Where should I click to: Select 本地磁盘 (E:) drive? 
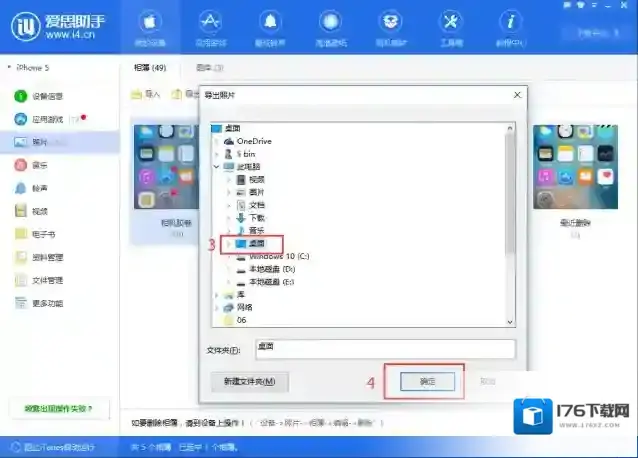point(265,282)
